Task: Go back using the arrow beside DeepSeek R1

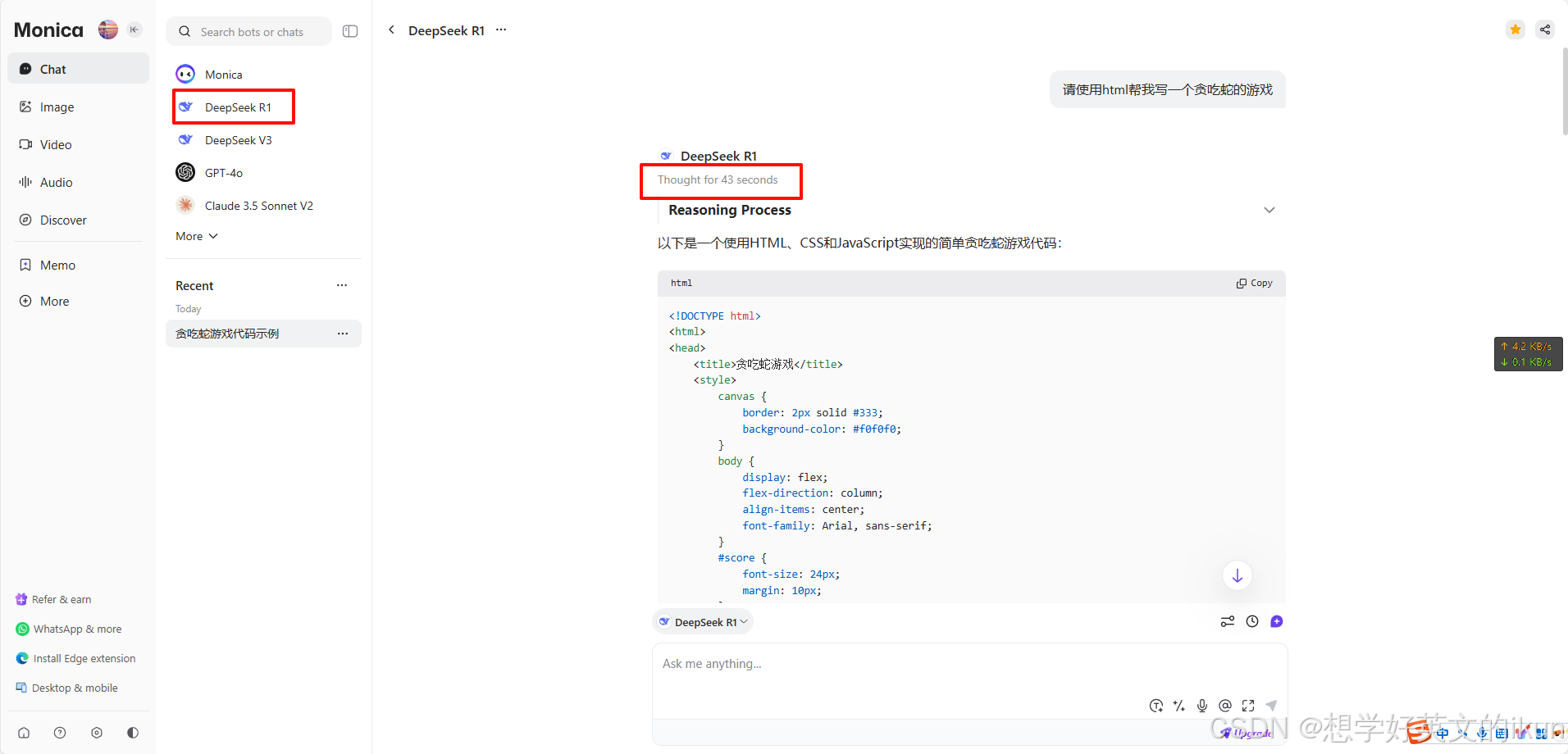Action: [x=391, y=30]
